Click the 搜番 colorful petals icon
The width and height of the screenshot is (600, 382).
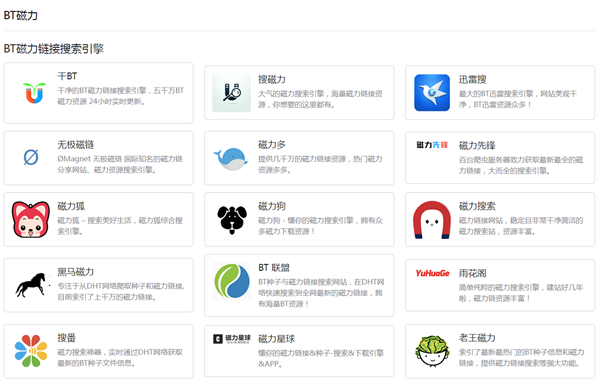[x=31, y=351]
